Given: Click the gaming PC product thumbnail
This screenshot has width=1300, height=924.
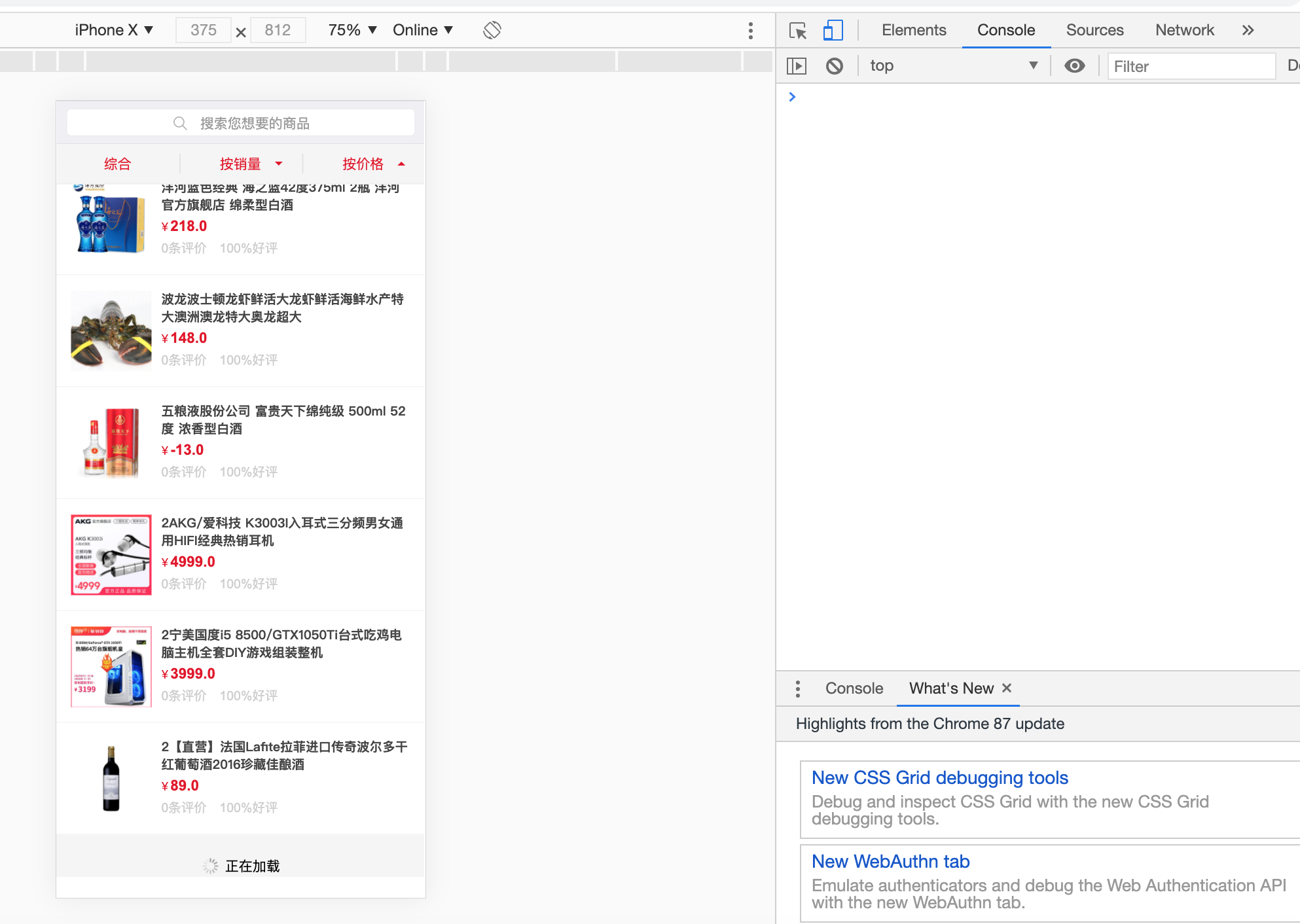Looking at the screenshot, I should coord(111,667).
